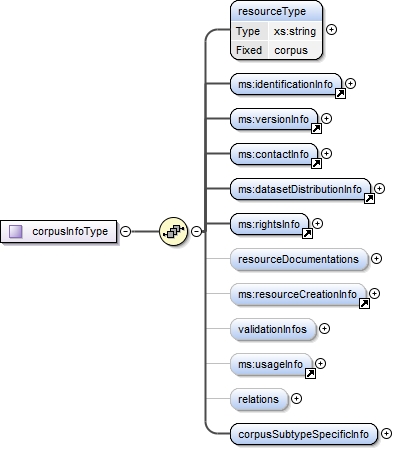Follow reference arrow on ms:datasetDistributionInfo

click(x=369, y=199)
